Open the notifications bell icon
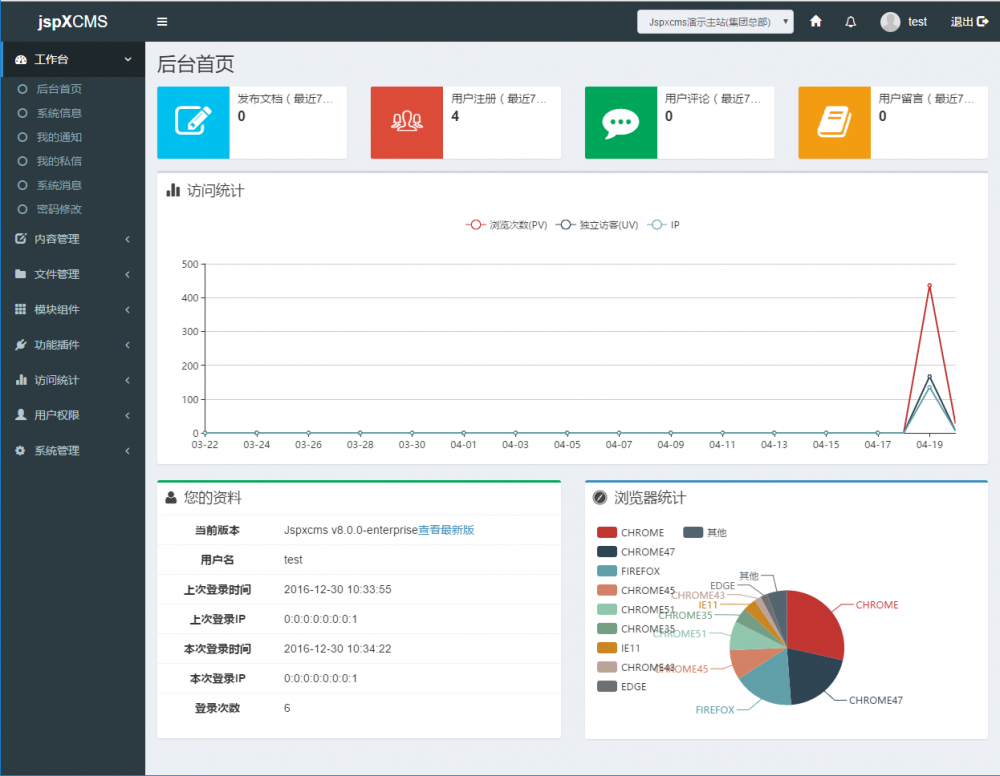Image resolution: width=1000 pixels, height=776 pixels. [x=851, y=21]
